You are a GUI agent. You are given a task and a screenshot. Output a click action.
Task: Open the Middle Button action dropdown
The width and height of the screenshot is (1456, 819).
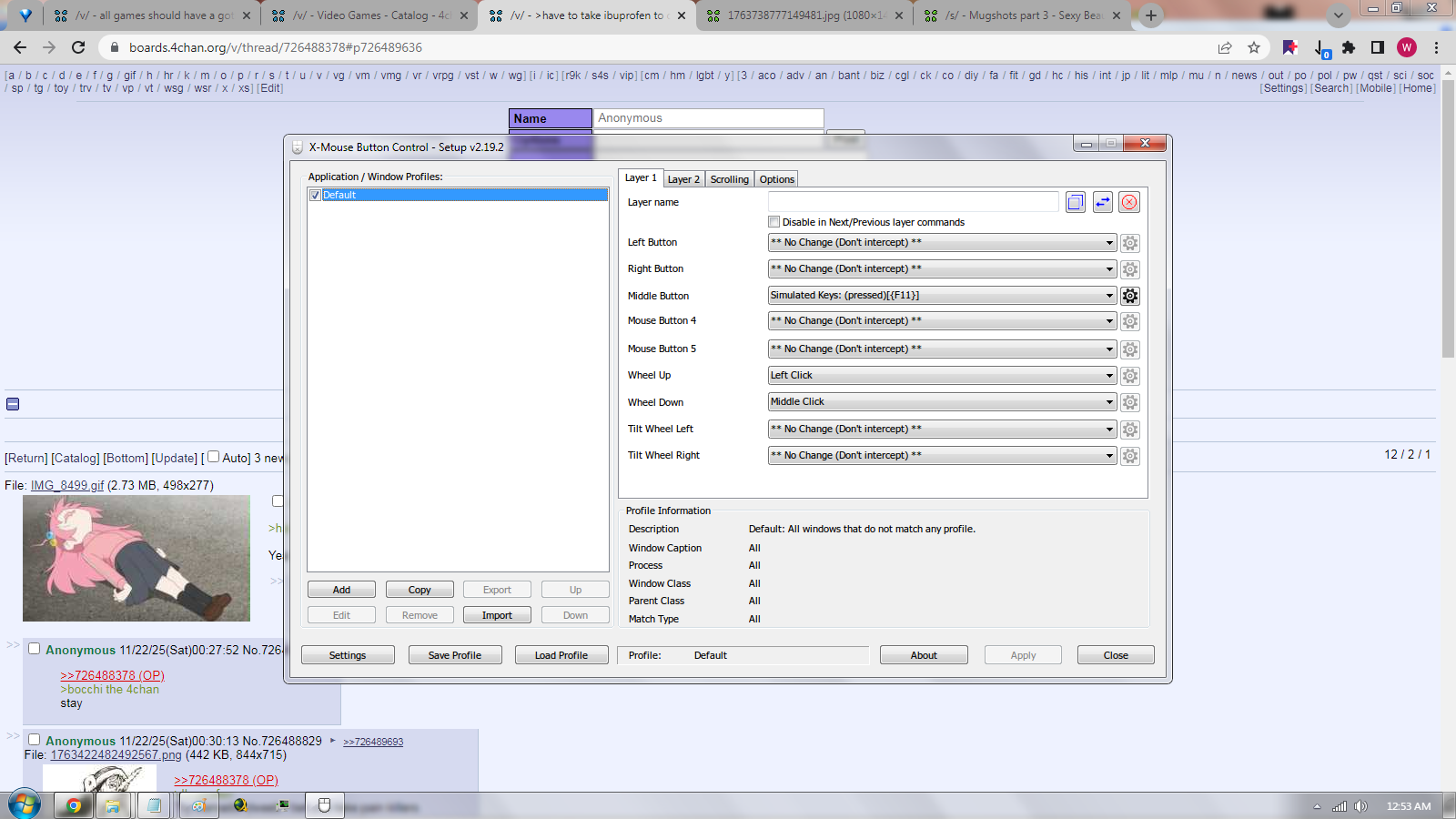pyautogui.click(x=942, y=296)
